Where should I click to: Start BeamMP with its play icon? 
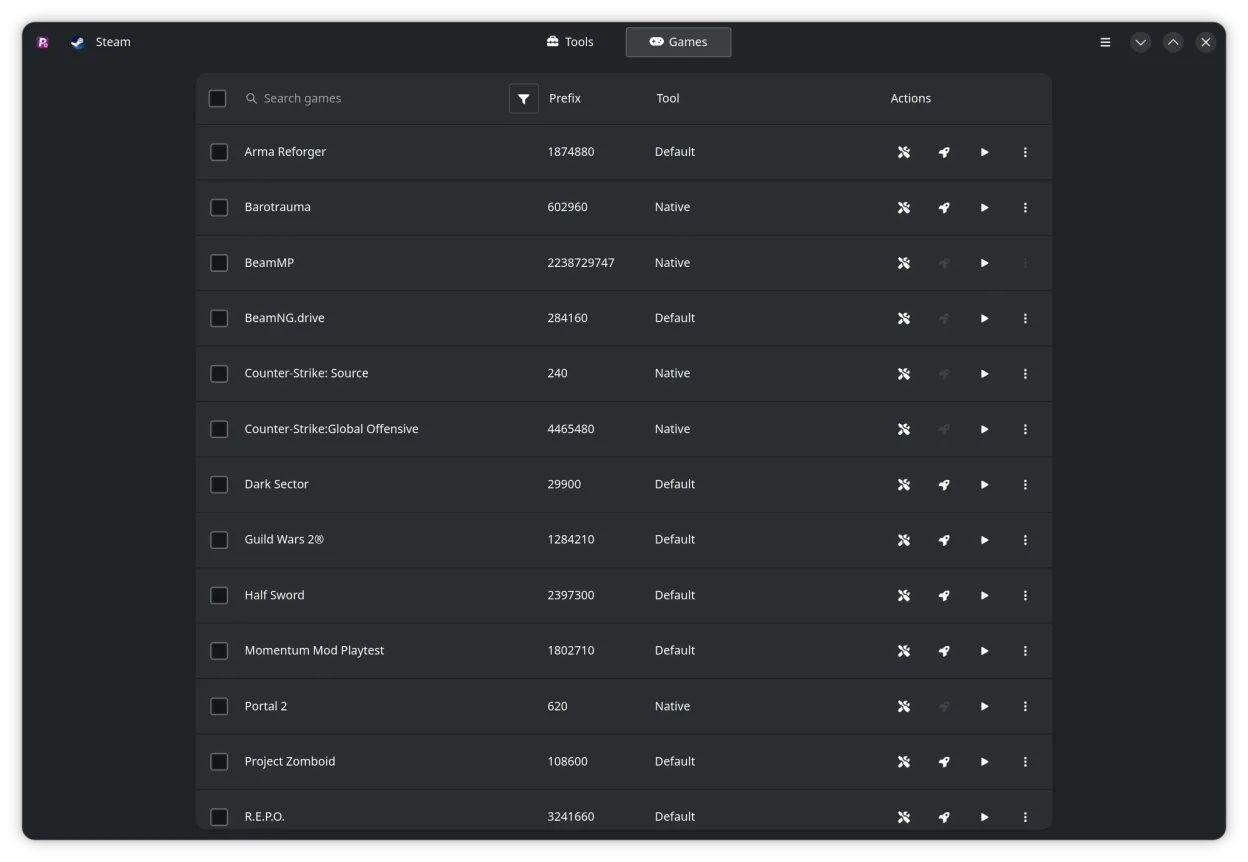tap(984, 264)
